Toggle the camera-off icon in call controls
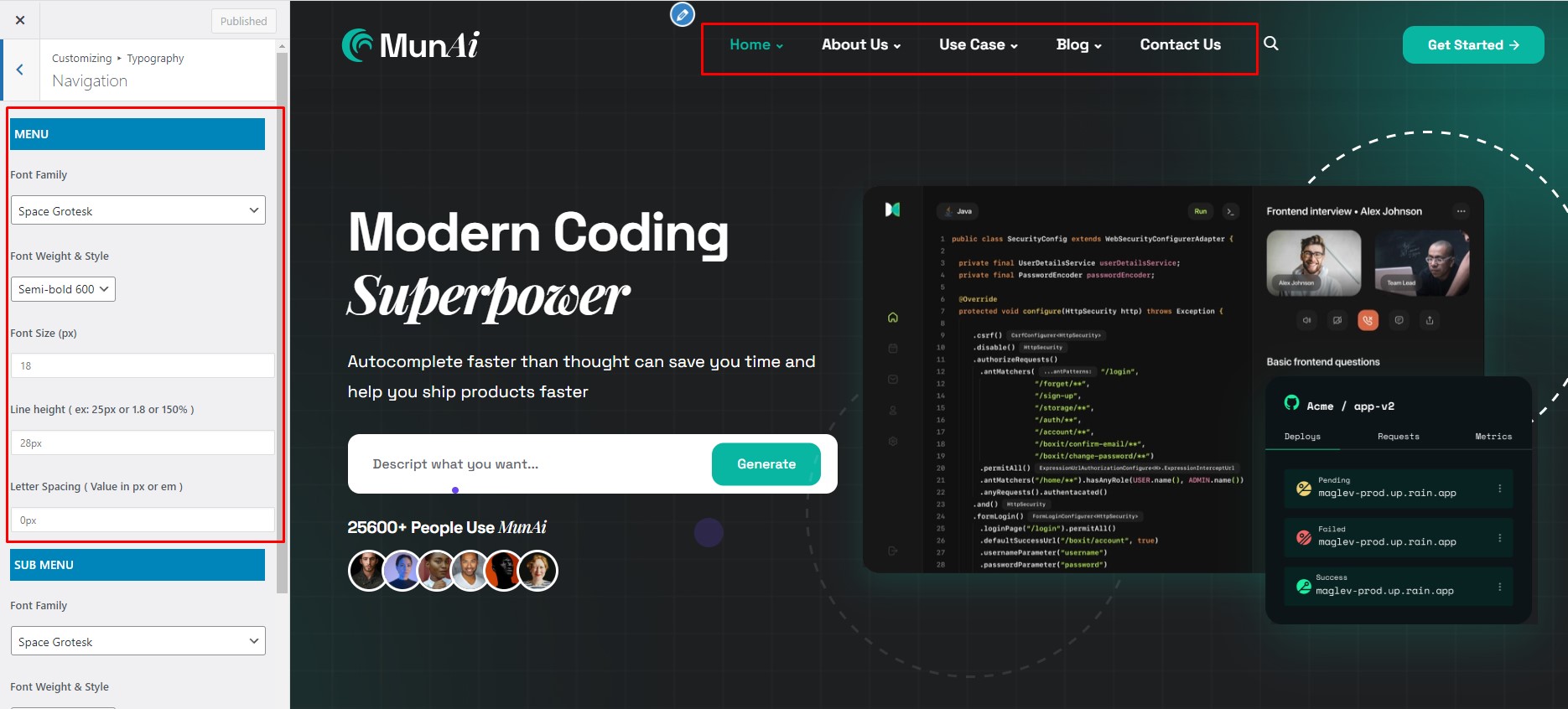 [x=1337, y=320]
